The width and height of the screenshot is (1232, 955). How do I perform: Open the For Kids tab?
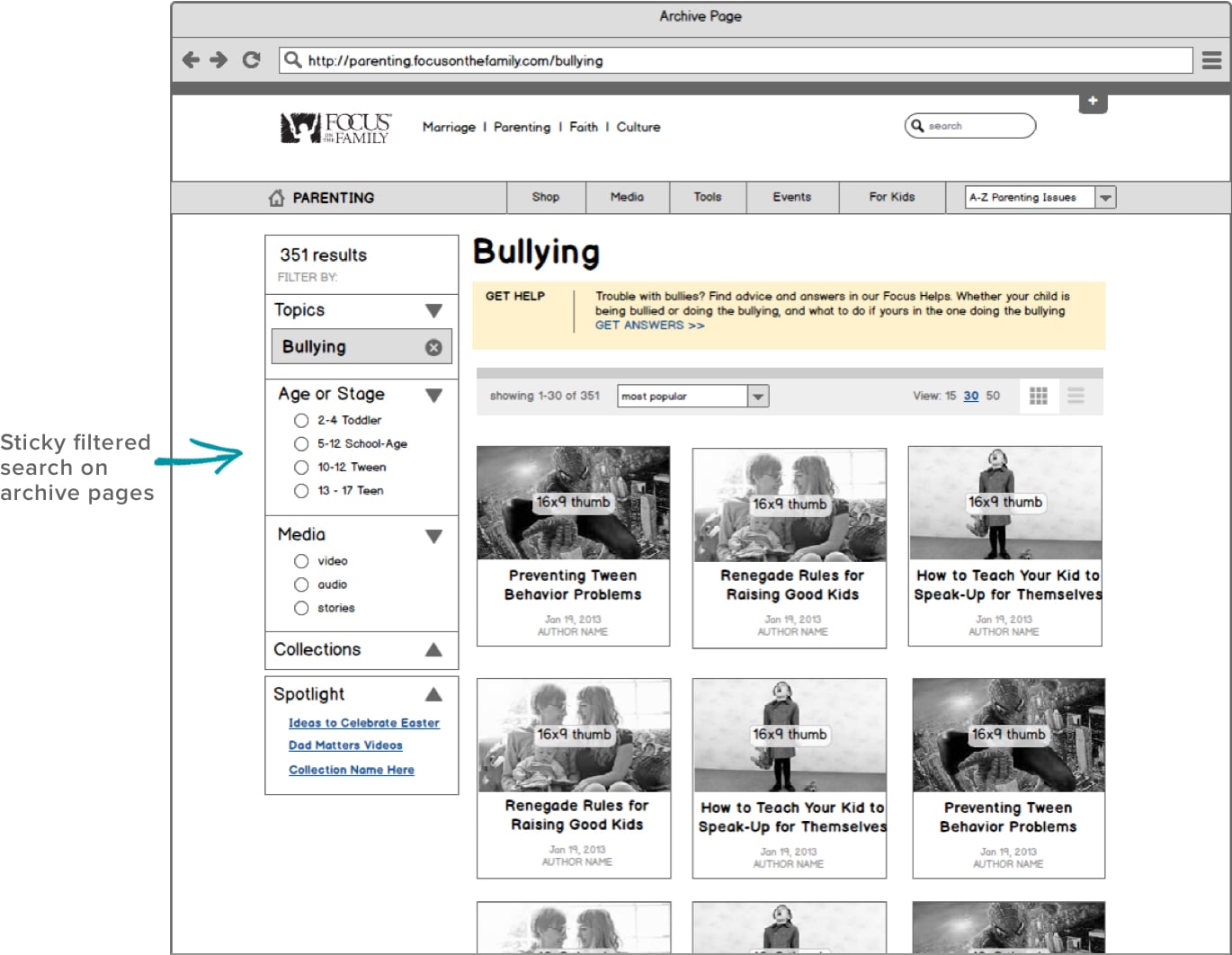click(892, 197)
